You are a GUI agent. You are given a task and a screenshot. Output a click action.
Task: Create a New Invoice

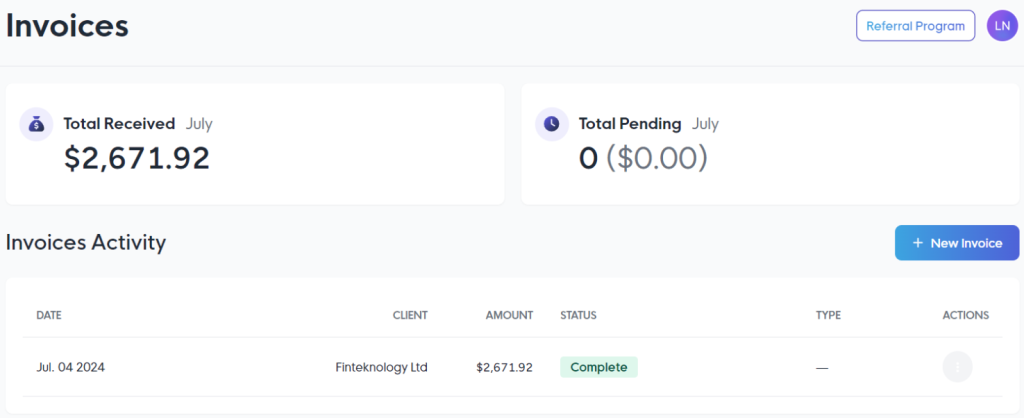pos(957,243)
